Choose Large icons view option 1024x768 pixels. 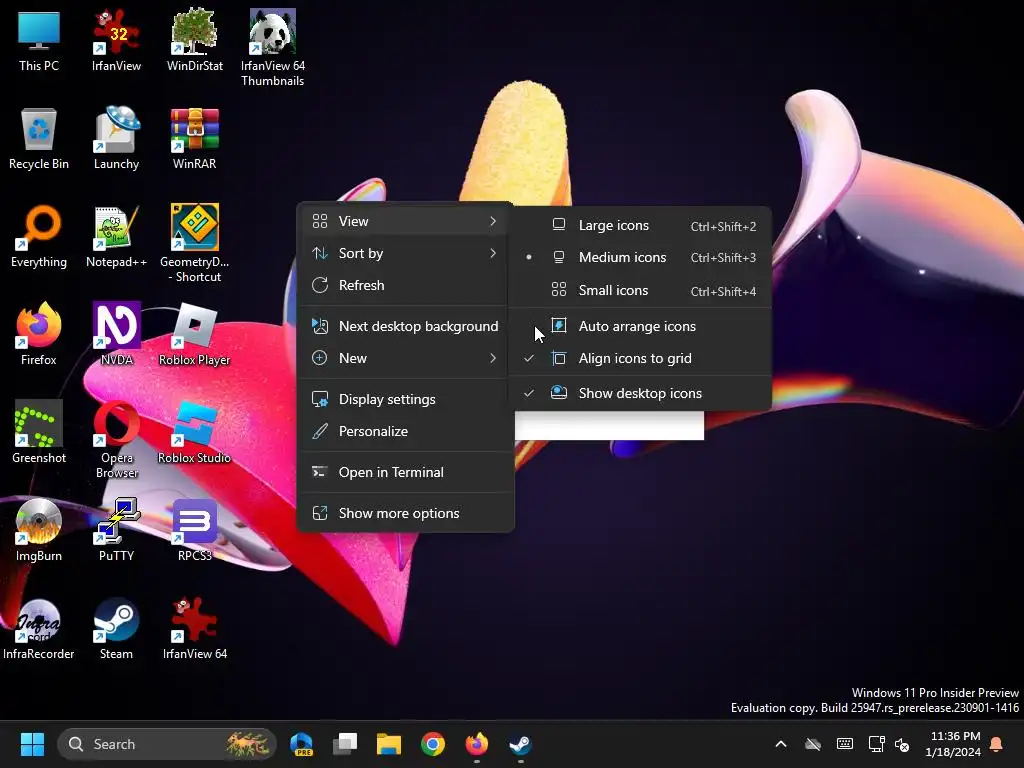(x=640, y=225)
